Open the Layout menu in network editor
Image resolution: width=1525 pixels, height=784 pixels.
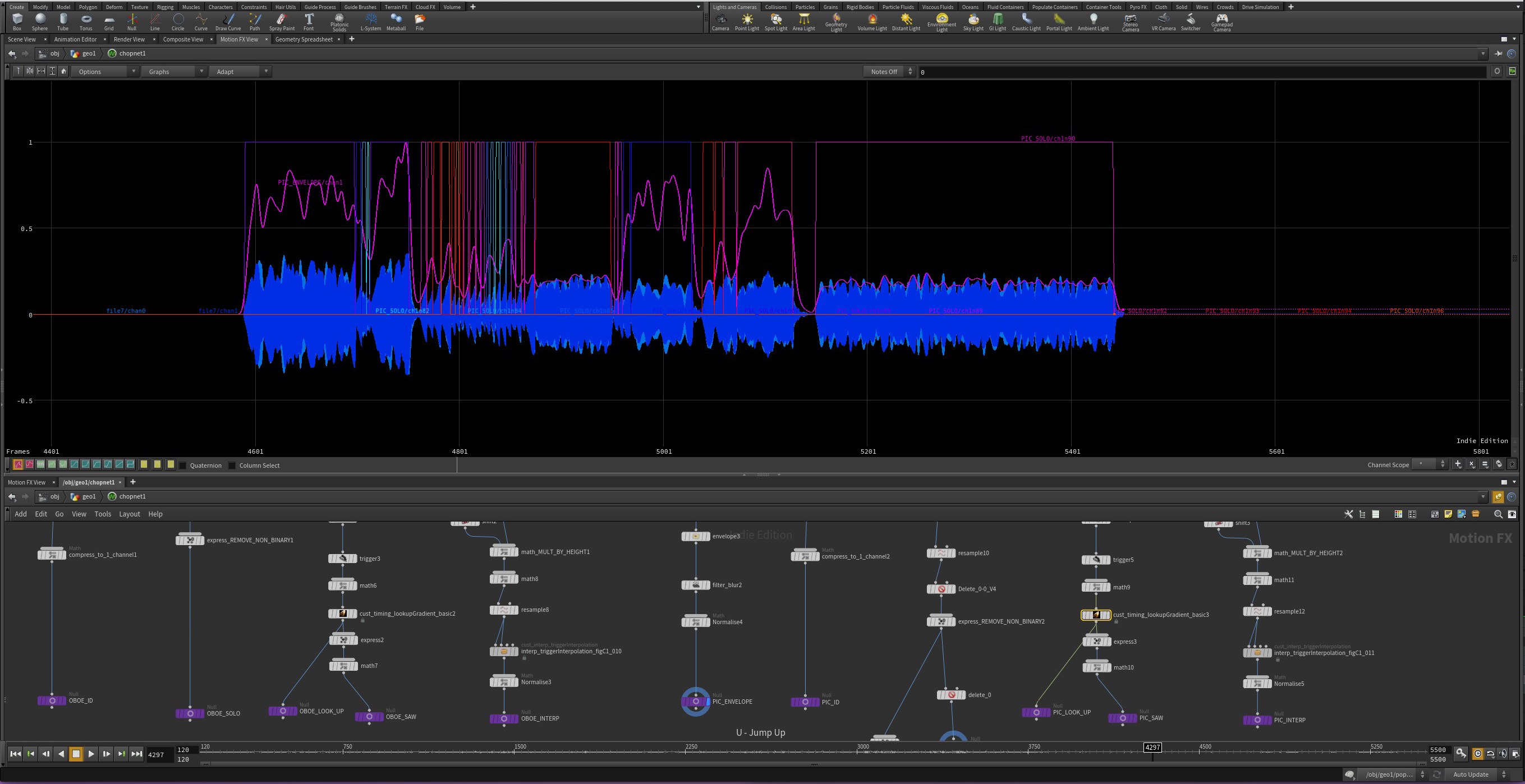(129, 514)
